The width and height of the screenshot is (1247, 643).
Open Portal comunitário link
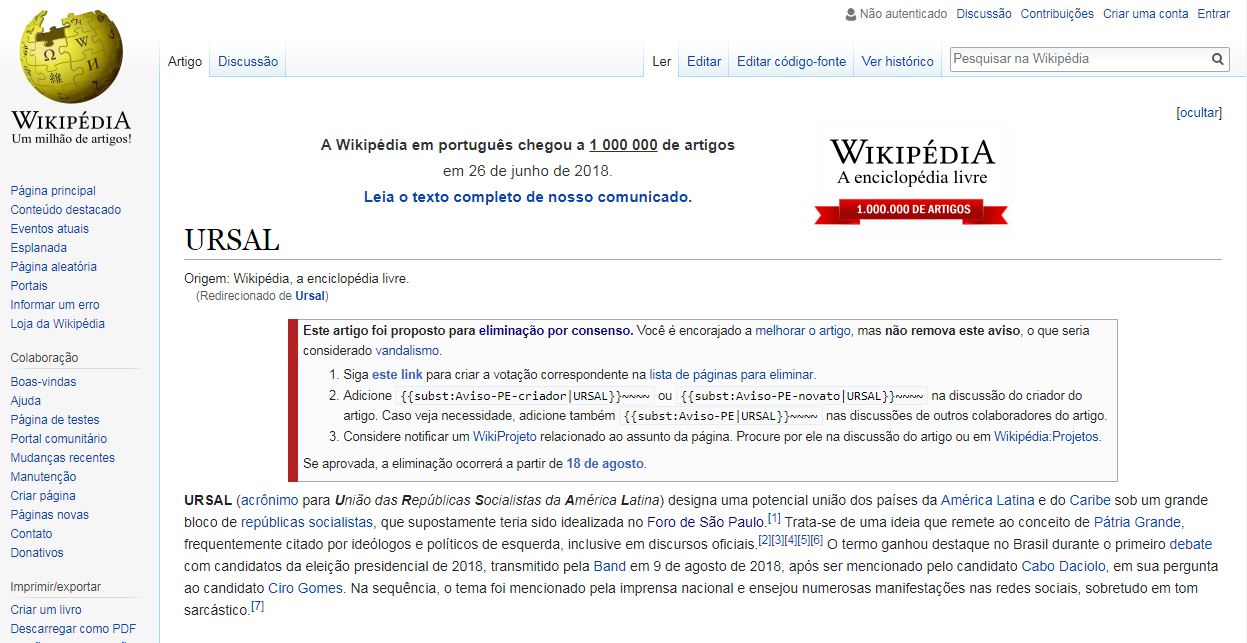59,438
